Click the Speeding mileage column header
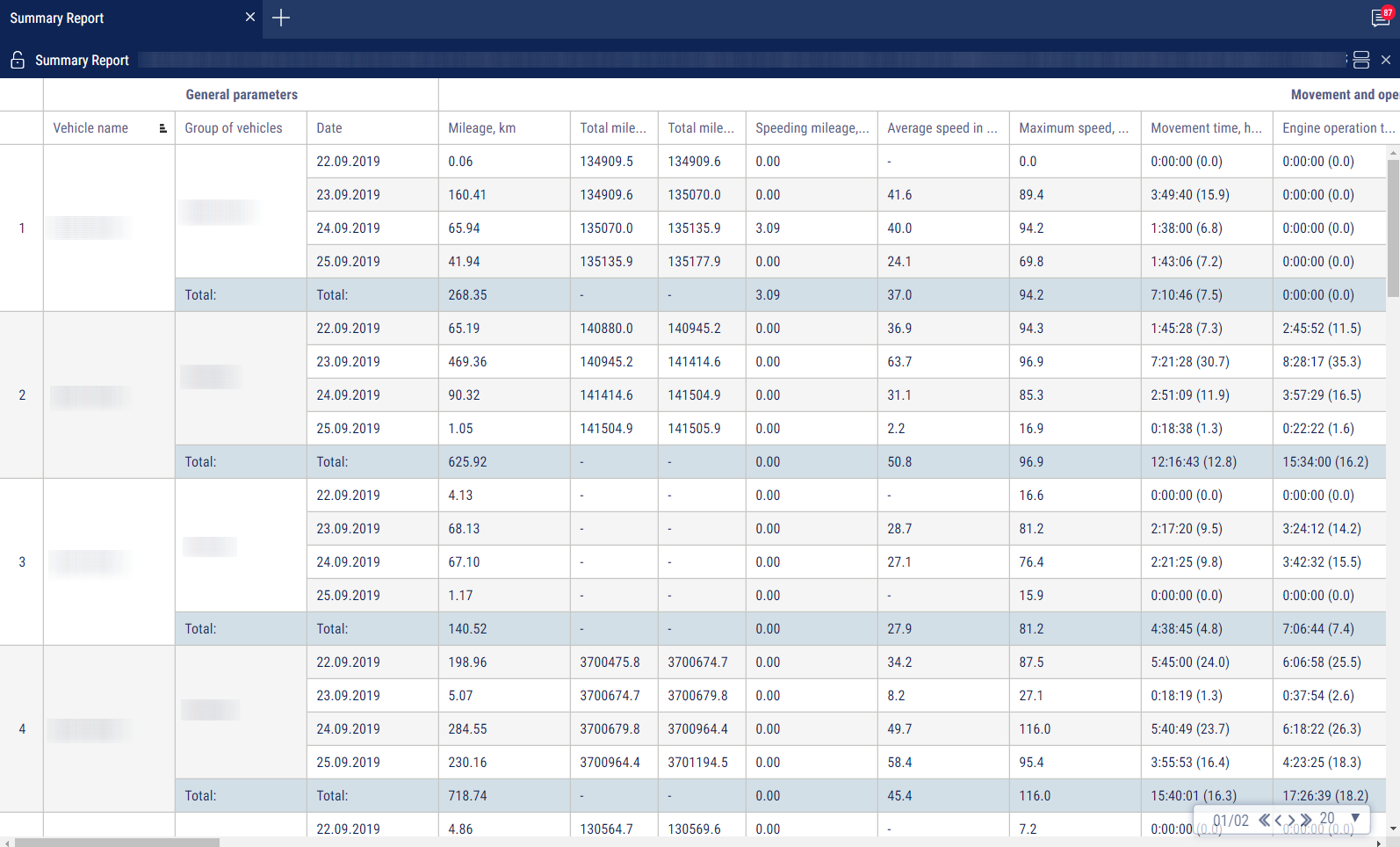Screen dimensions: 1400x847 (x=812, y=128)
